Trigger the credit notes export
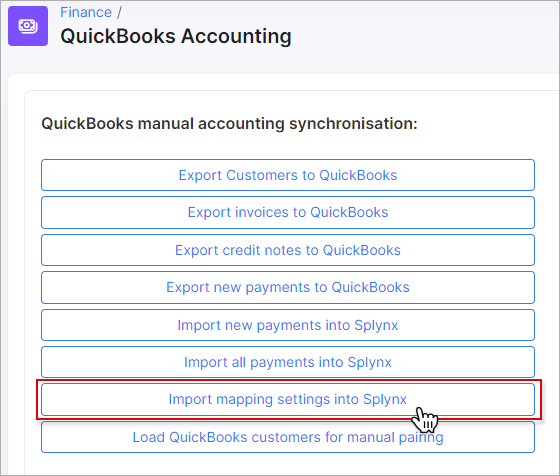Viewport: 560px width, 476px height. [288, 250]
